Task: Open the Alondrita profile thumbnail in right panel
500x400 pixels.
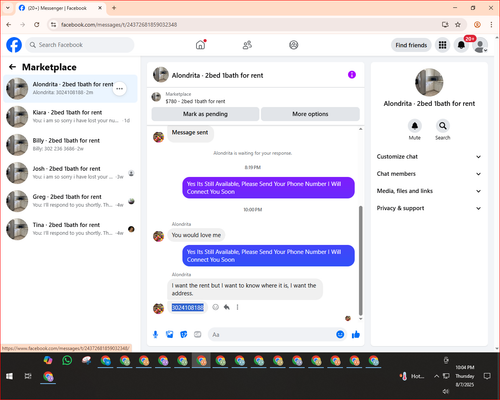Action: click(429, 82)
